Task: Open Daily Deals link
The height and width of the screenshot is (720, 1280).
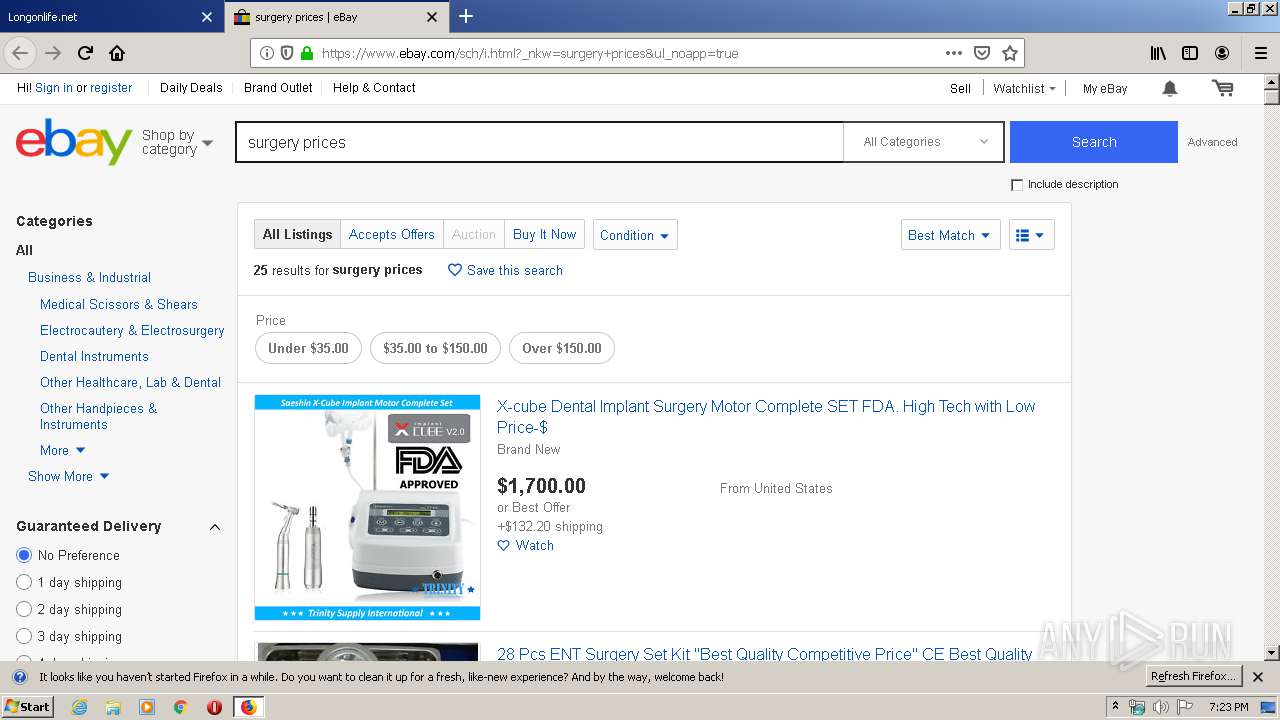Action: [x=191, y=88]
